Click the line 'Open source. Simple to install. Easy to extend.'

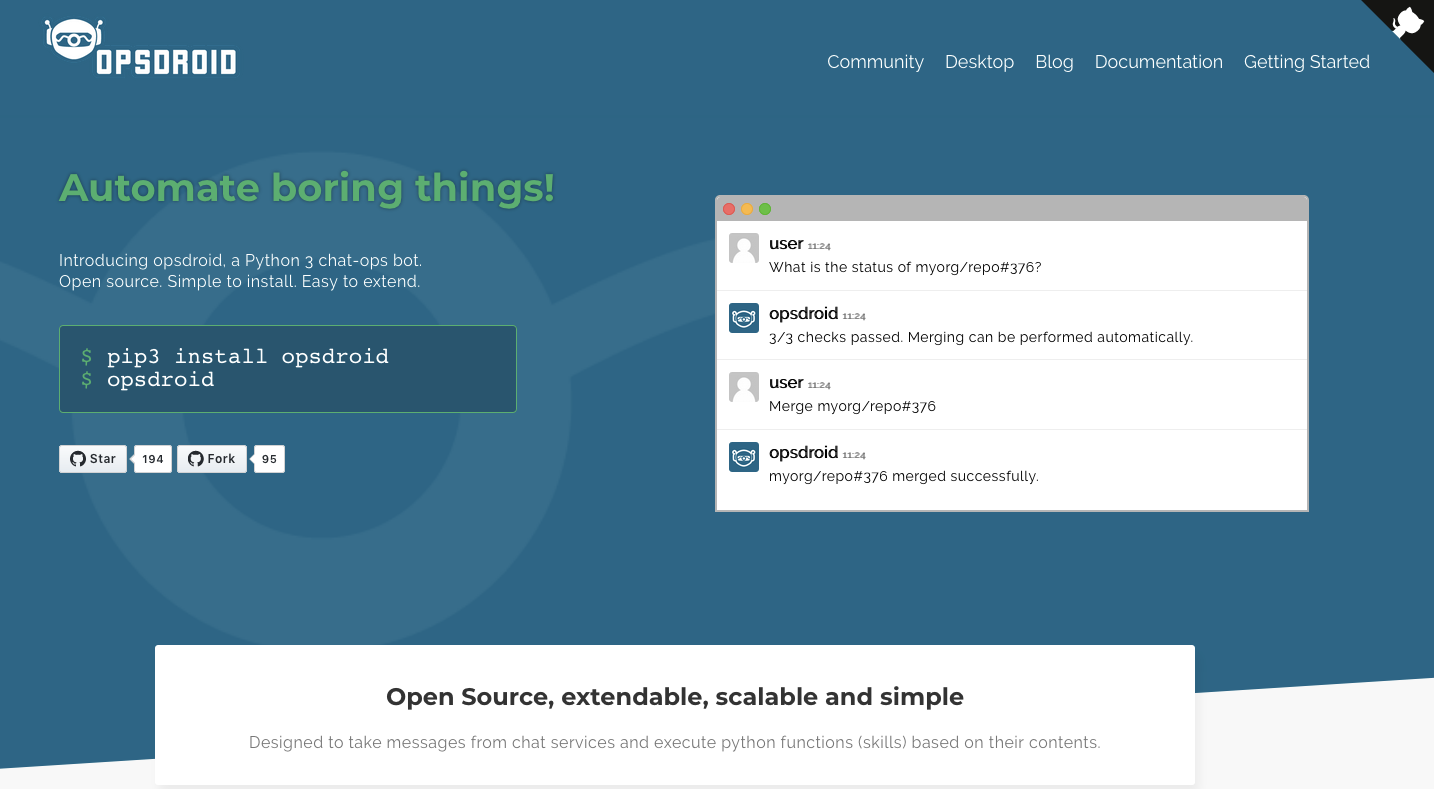(239, 282)
